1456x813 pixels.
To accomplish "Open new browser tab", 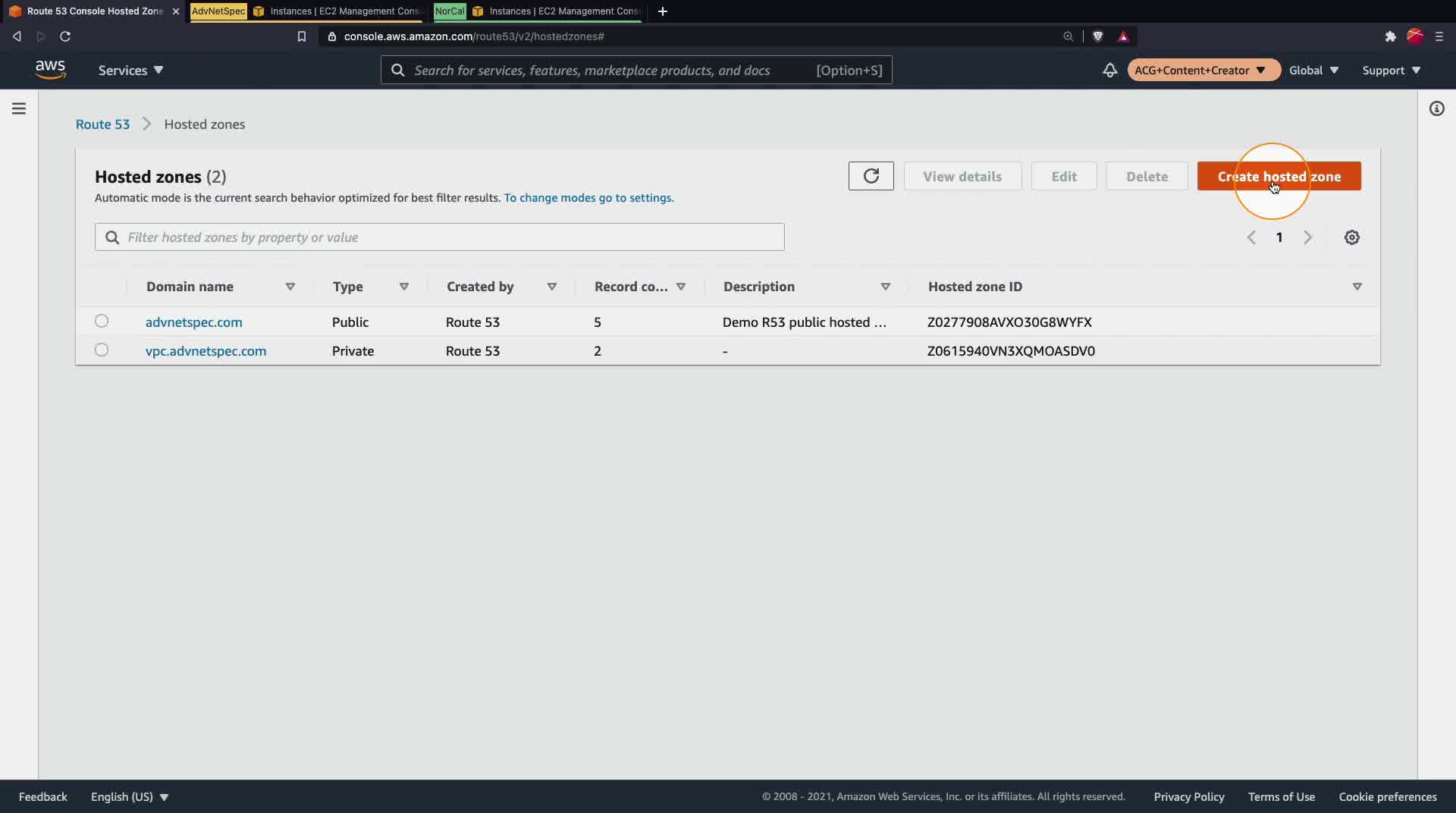I will pyautogui.click(x=662, y=11).
